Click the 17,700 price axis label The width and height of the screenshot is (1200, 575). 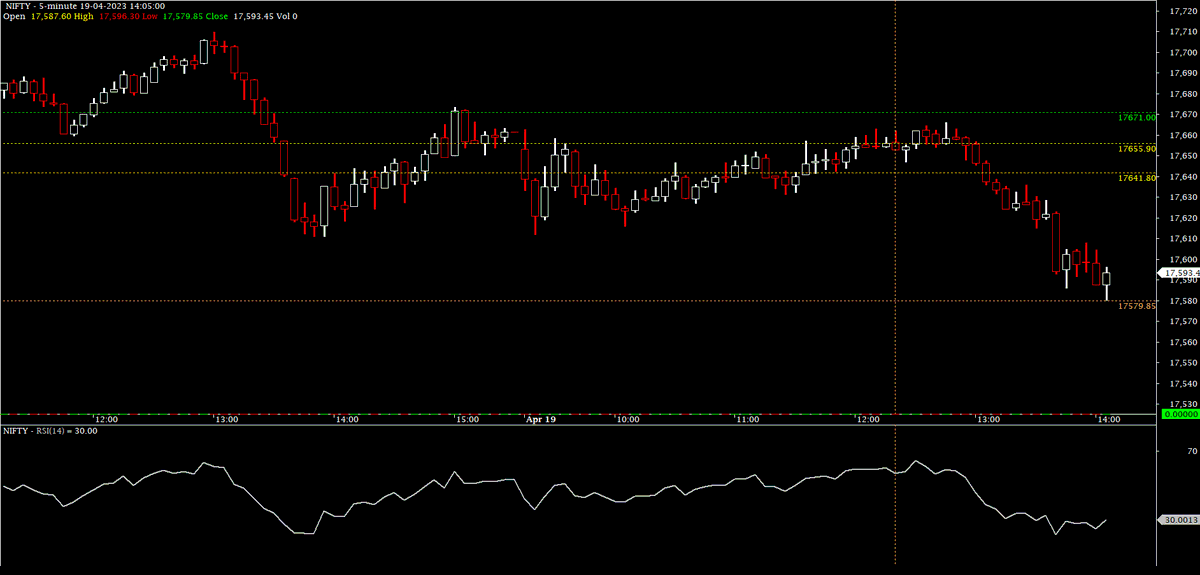[1182, 52]
